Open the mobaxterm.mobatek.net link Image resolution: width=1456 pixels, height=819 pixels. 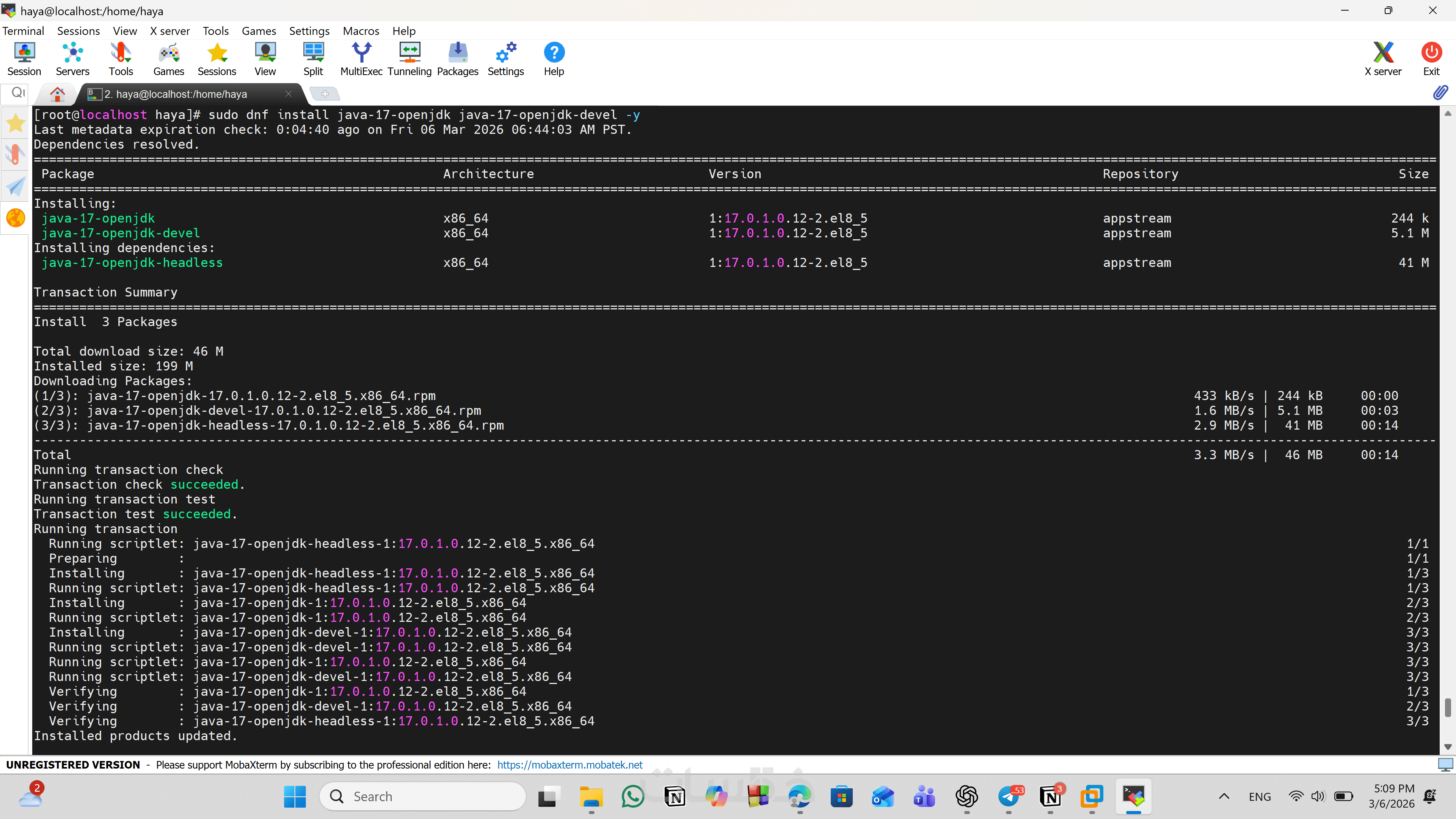pos(570,765)
